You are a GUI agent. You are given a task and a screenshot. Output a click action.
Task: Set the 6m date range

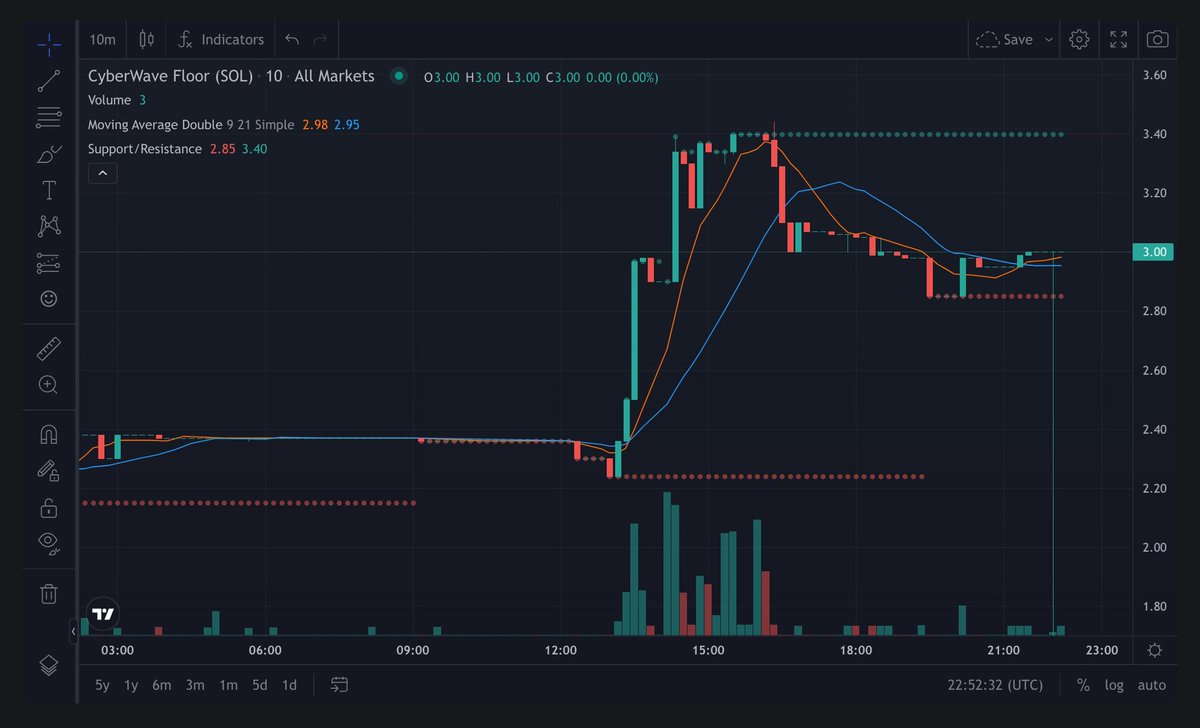pos(162,685)
